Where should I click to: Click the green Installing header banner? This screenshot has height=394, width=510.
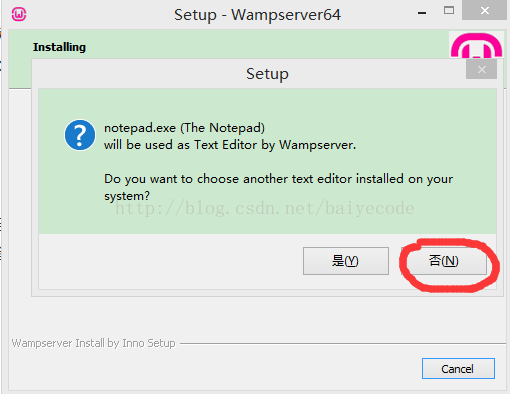(x=229, y=45)
